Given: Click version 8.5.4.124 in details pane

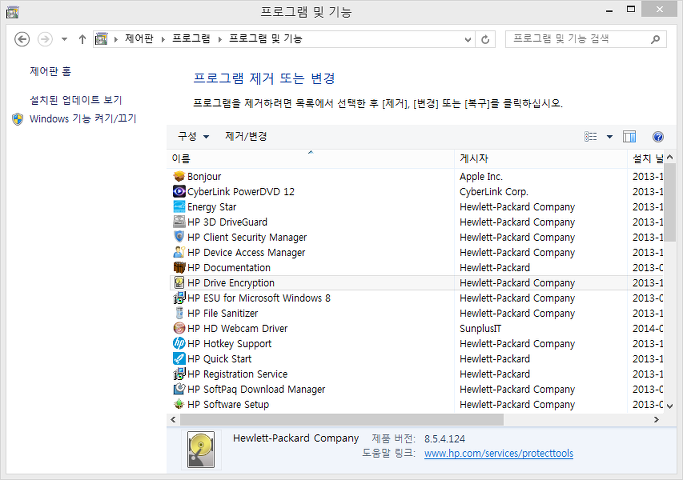Looking at the screenshot, I should tap(445, 439).
